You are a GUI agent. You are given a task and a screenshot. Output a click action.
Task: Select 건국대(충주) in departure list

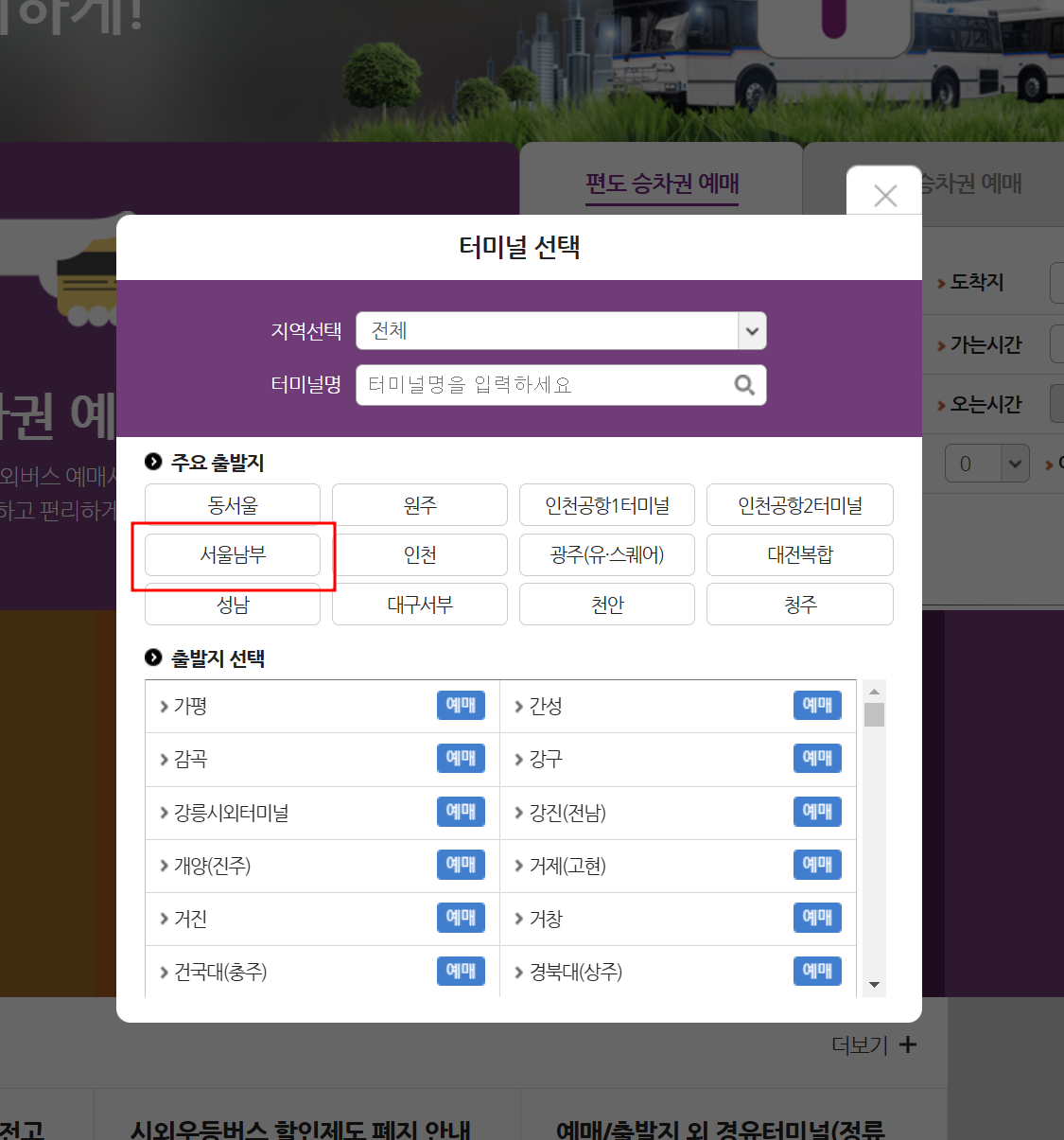pos(220,972)
